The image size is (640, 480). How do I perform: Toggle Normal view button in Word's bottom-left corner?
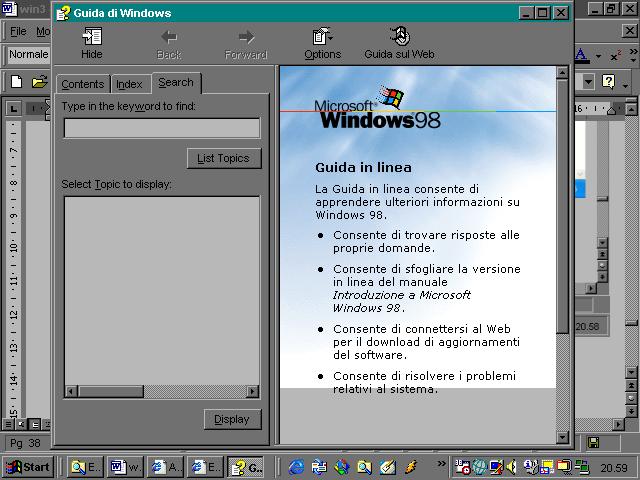click(8, 424)
